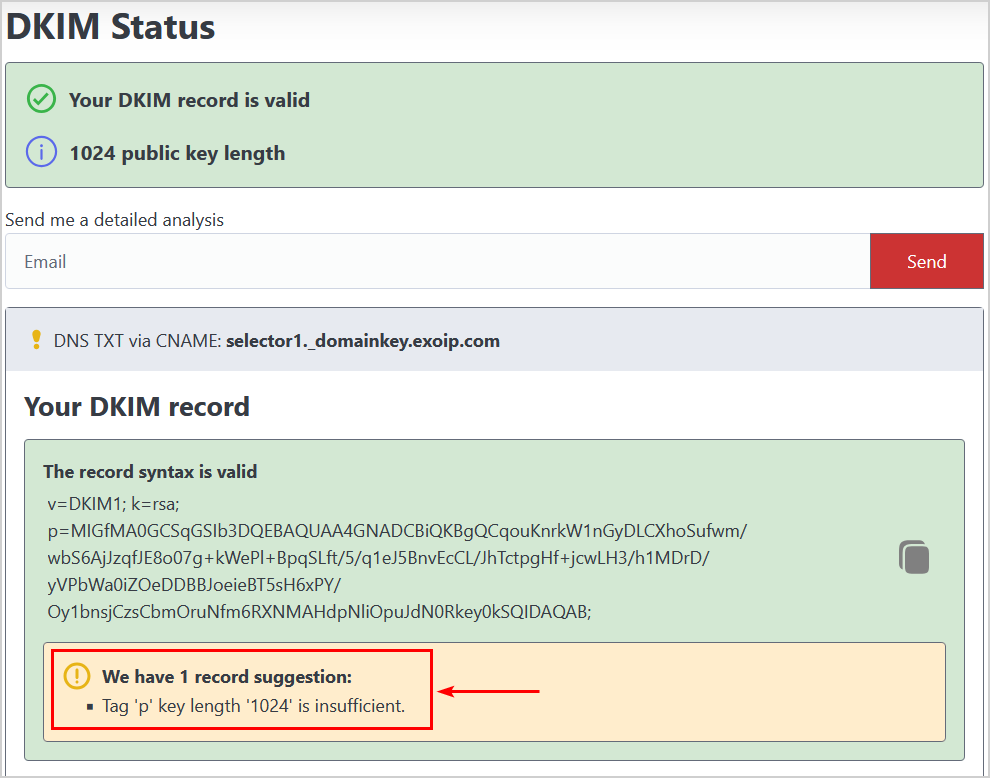This screenshot has width=990, height=778.
Task: Click the 'Your DKIM record' heading
Action: [137, 407]
